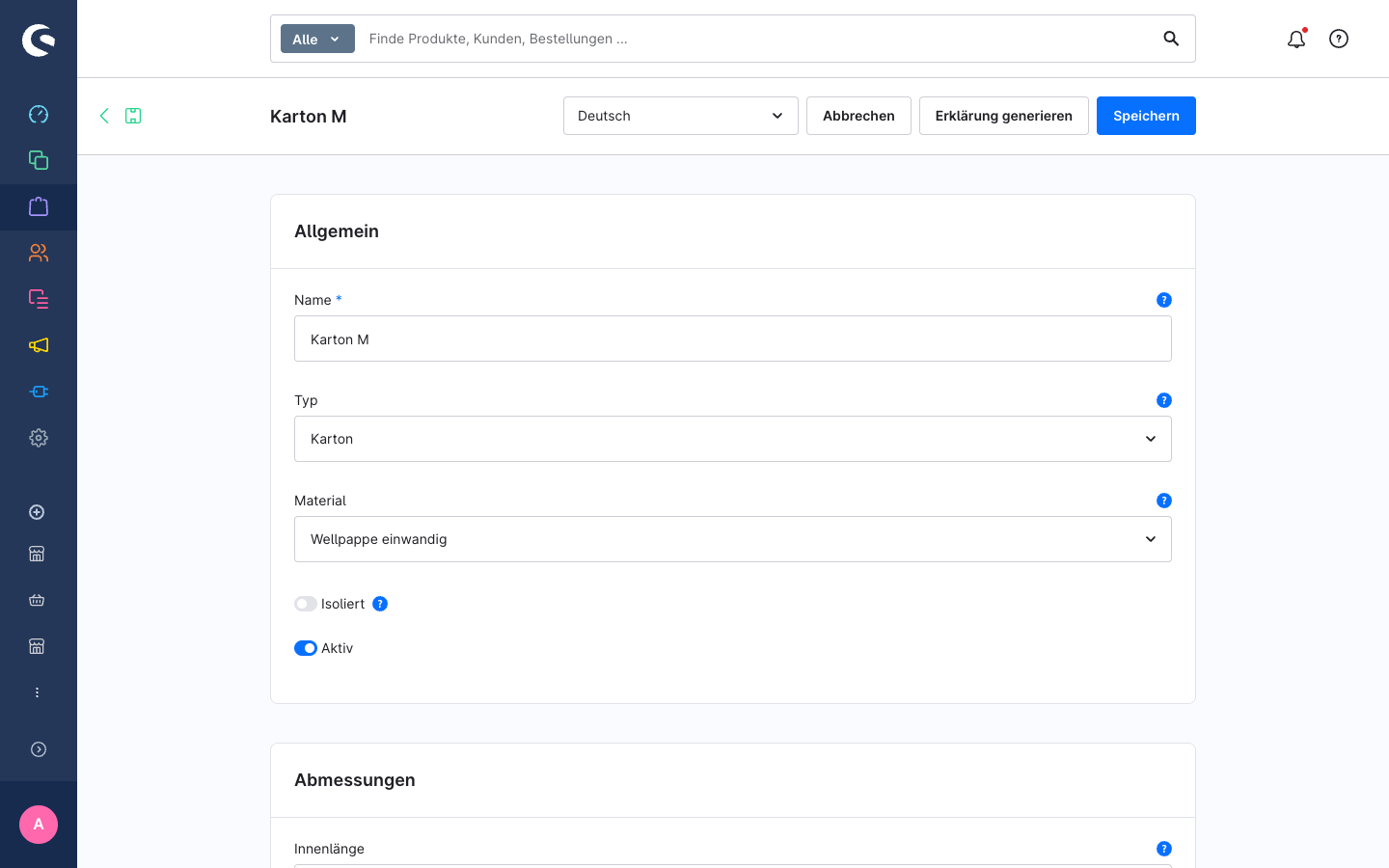Open the help center question mark icon in the top bar
The image size is (1389, 868).
pyautogui.click(x=1339, y=39)
